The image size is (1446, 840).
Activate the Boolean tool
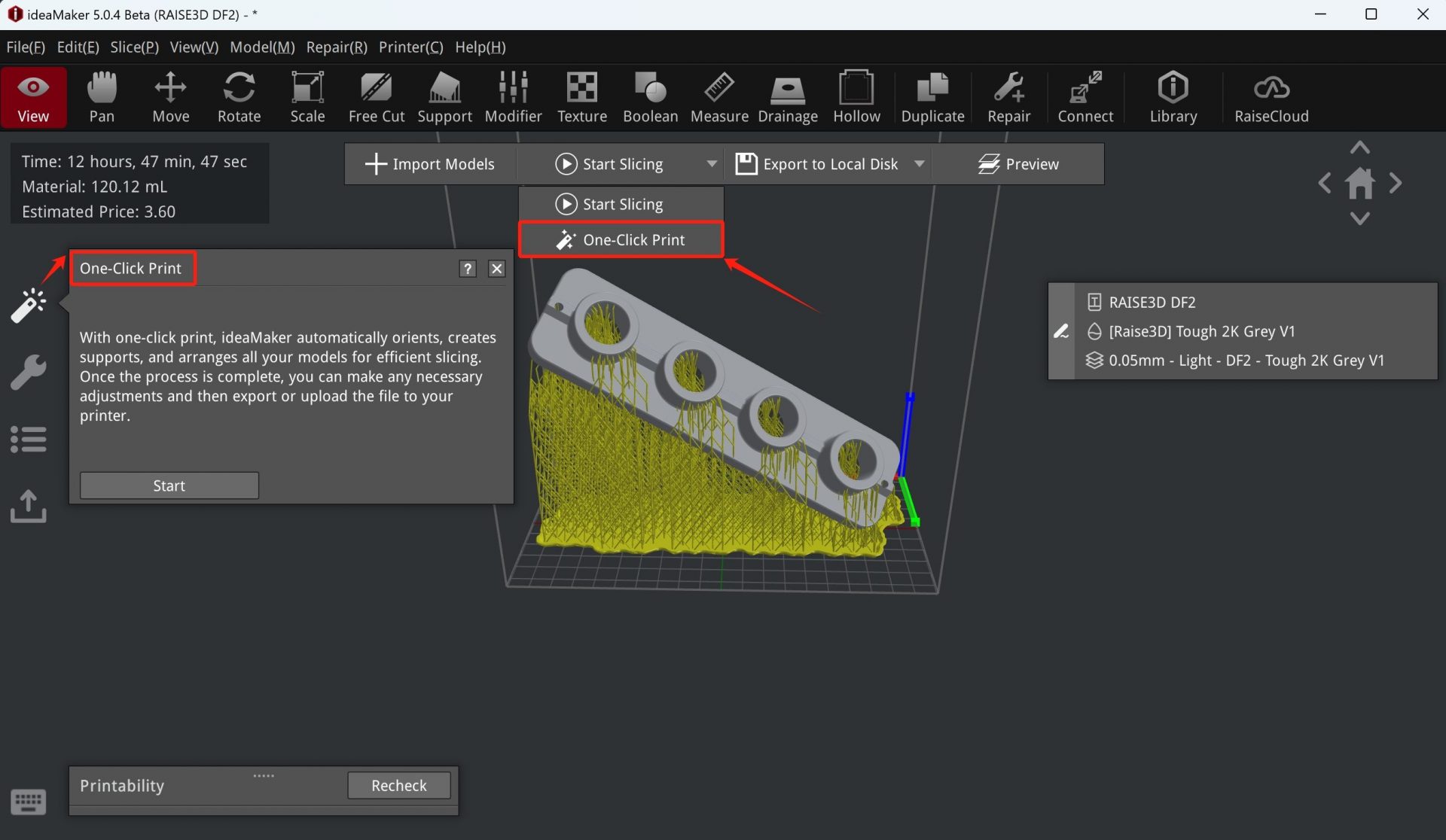pyautogui.click(x=650, y=97)
